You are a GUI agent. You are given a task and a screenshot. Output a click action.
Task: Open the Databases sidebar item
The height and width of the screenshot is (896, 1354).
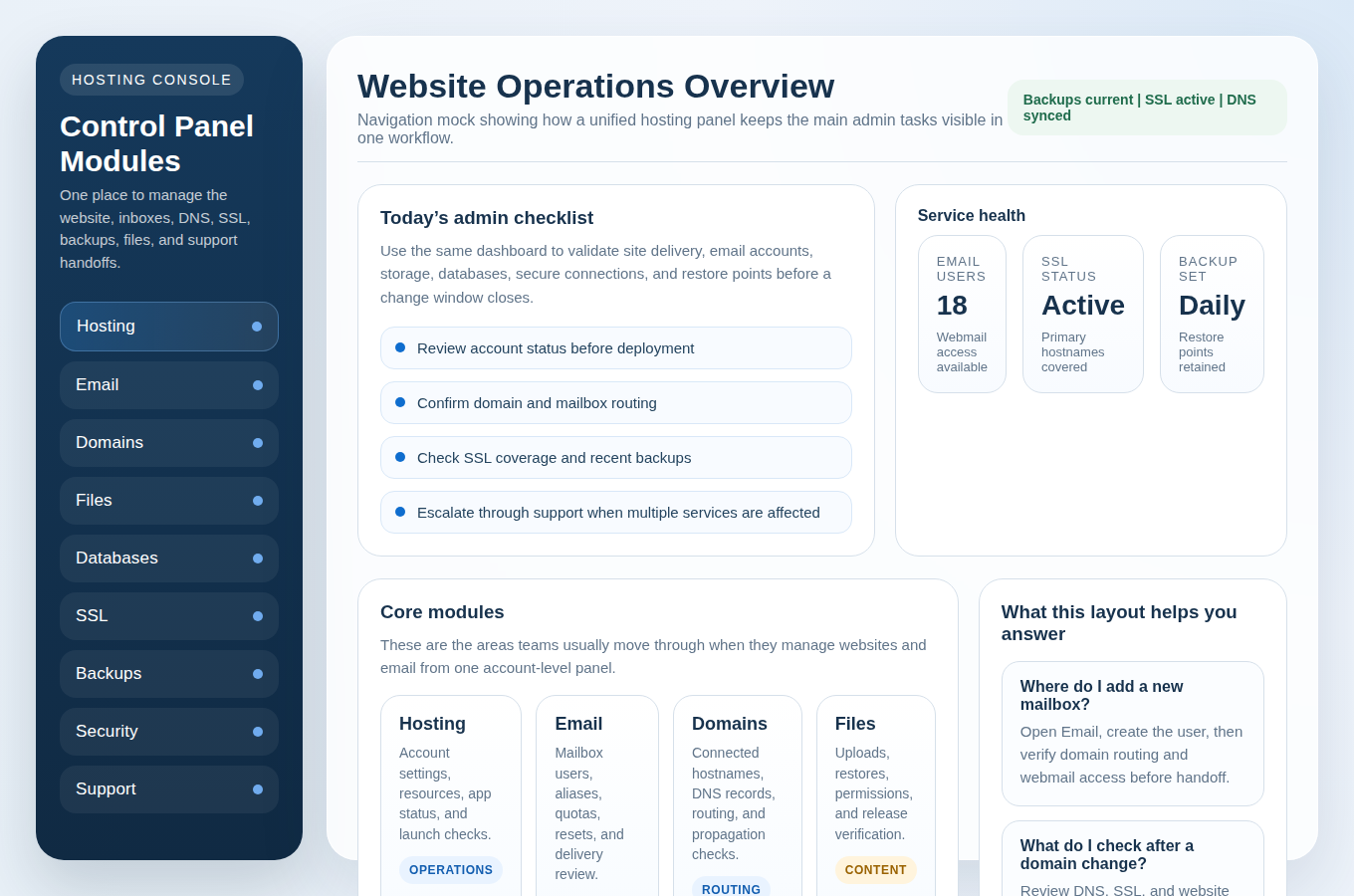point(169,559)
